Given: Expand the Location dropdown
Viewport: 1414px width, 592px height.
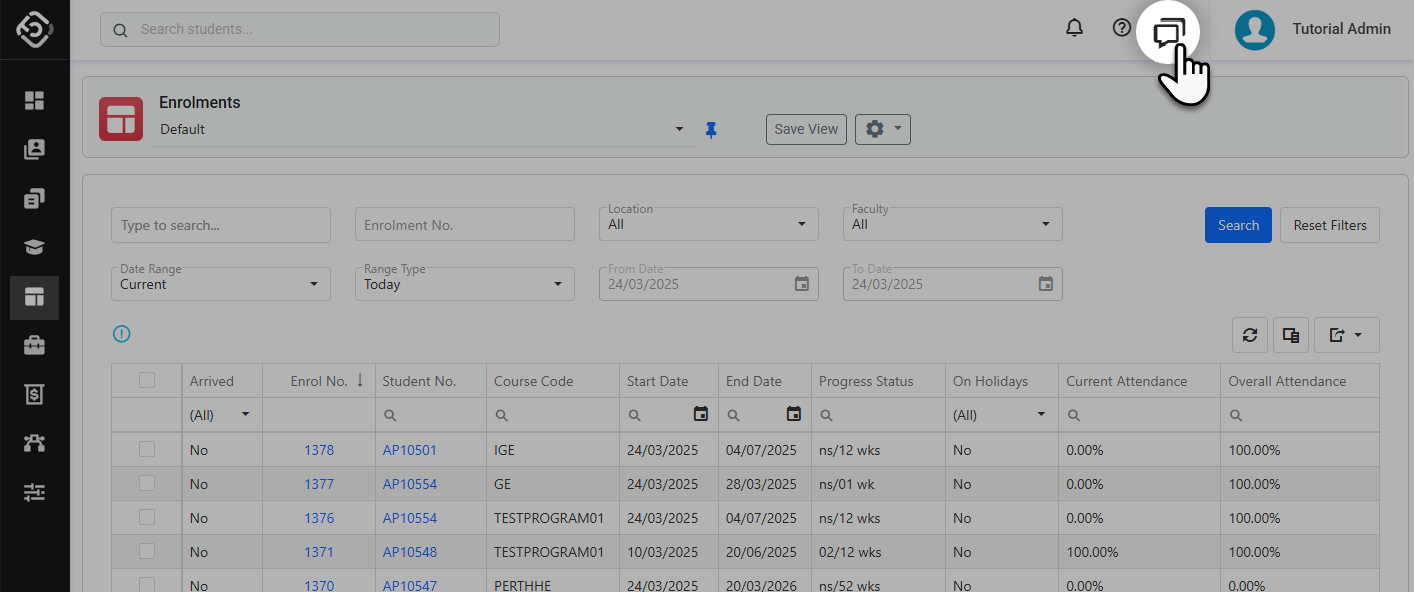Looking at the screenshot, I should tap(708, 225).
